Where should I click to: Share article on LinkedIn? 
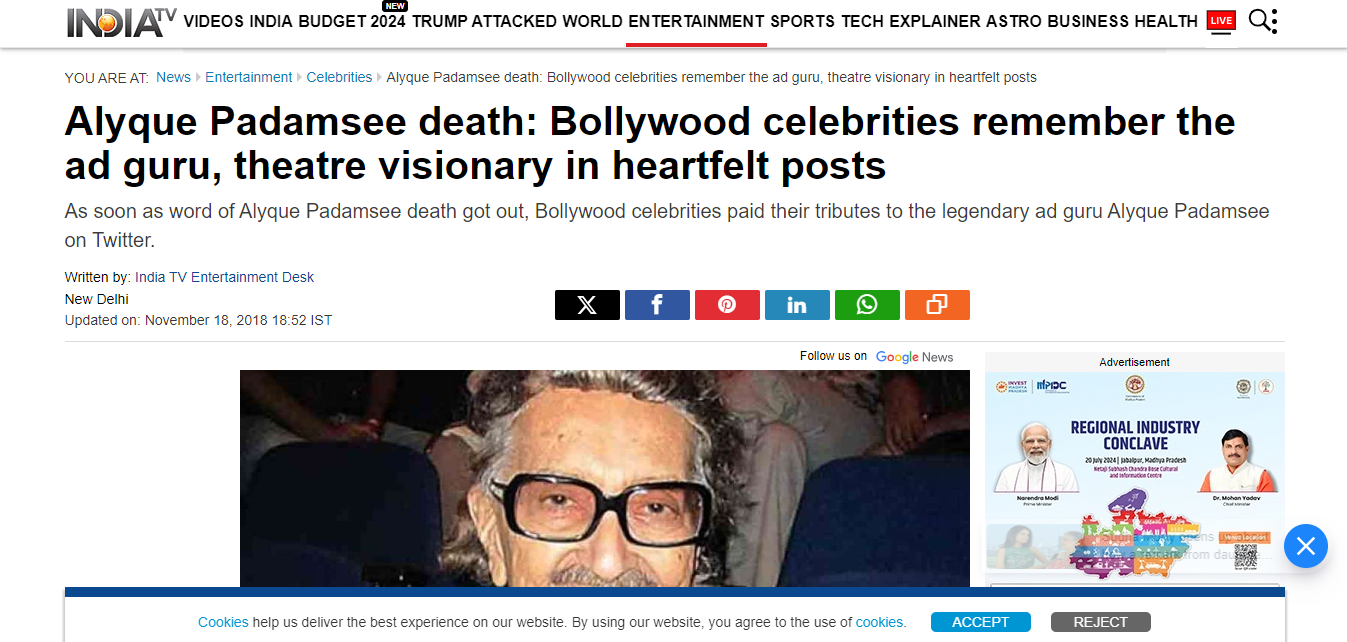coord(797,305)
